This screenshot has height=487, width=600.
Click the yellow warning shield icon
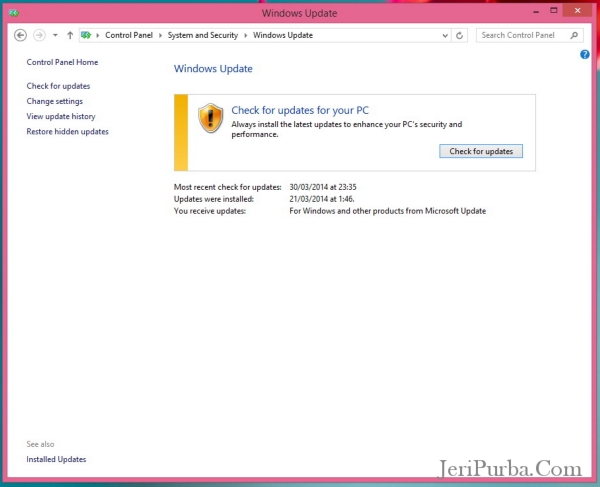[x=210, y=118]
